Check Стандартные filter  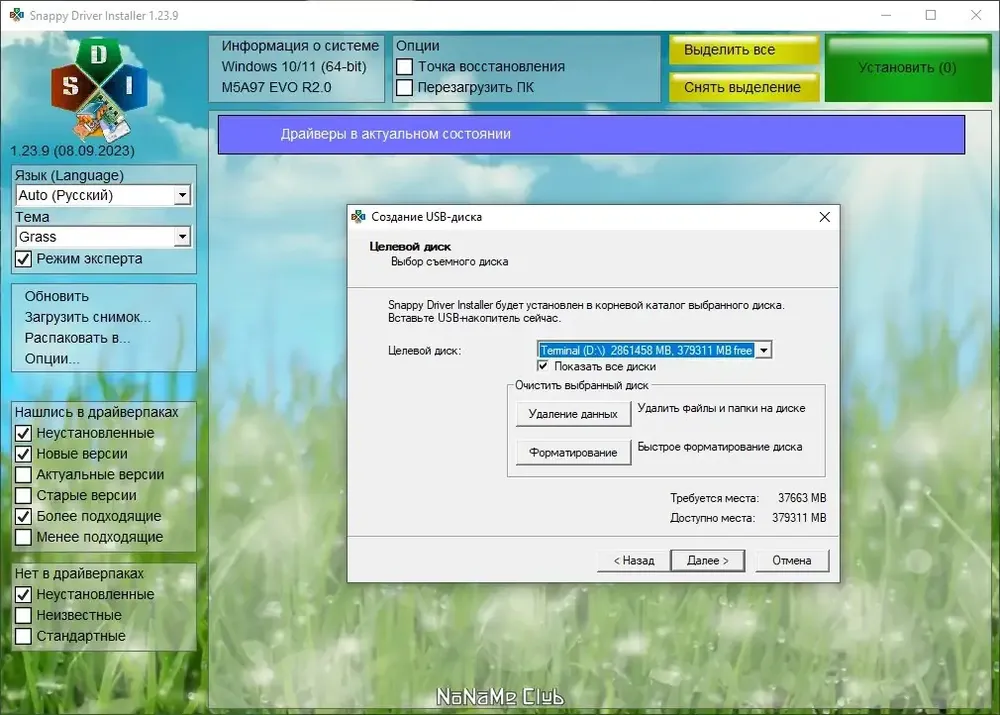(x=24, y=636)
